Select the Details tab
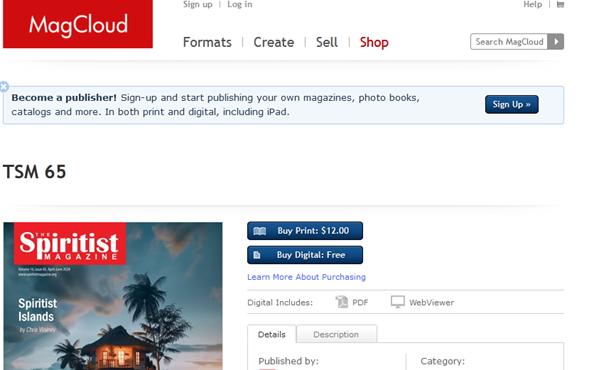616x370 pixels. coord(271,334)
